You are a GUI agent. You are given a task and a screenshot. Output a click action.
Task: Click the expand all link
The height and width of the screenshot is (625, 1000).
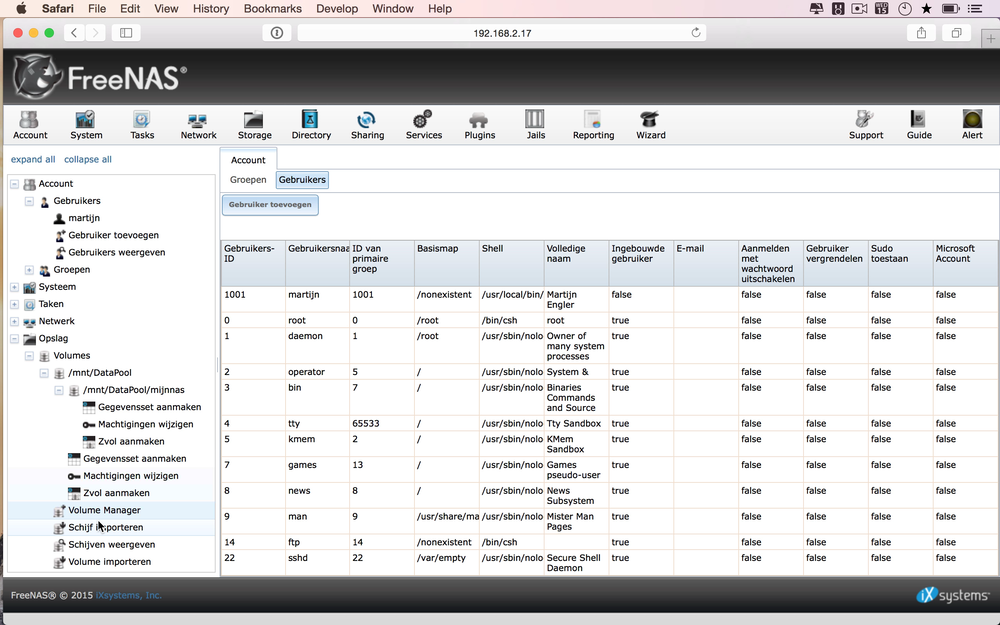tap(33, 159)
